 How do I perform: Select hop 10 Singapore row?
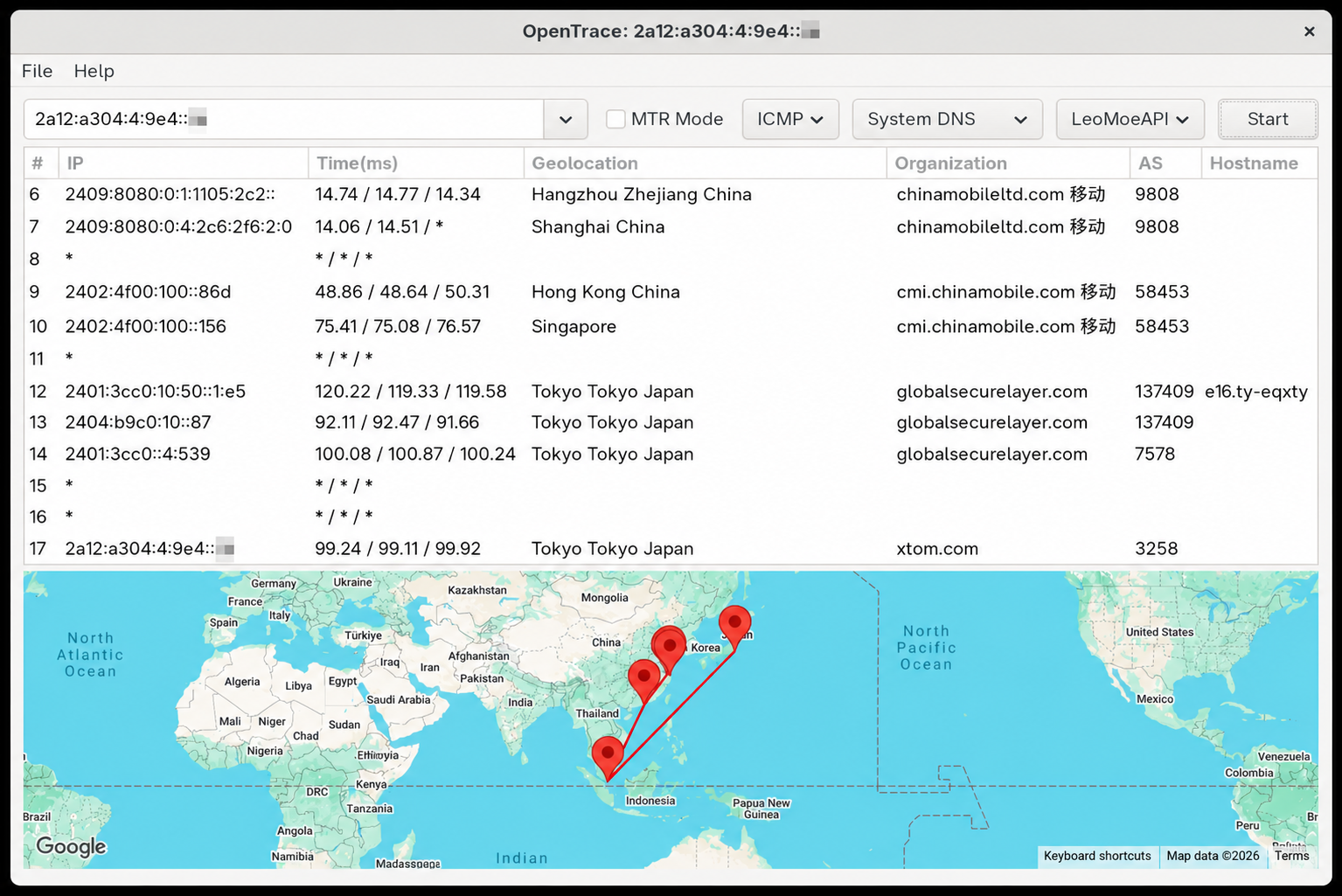point(671,326)
